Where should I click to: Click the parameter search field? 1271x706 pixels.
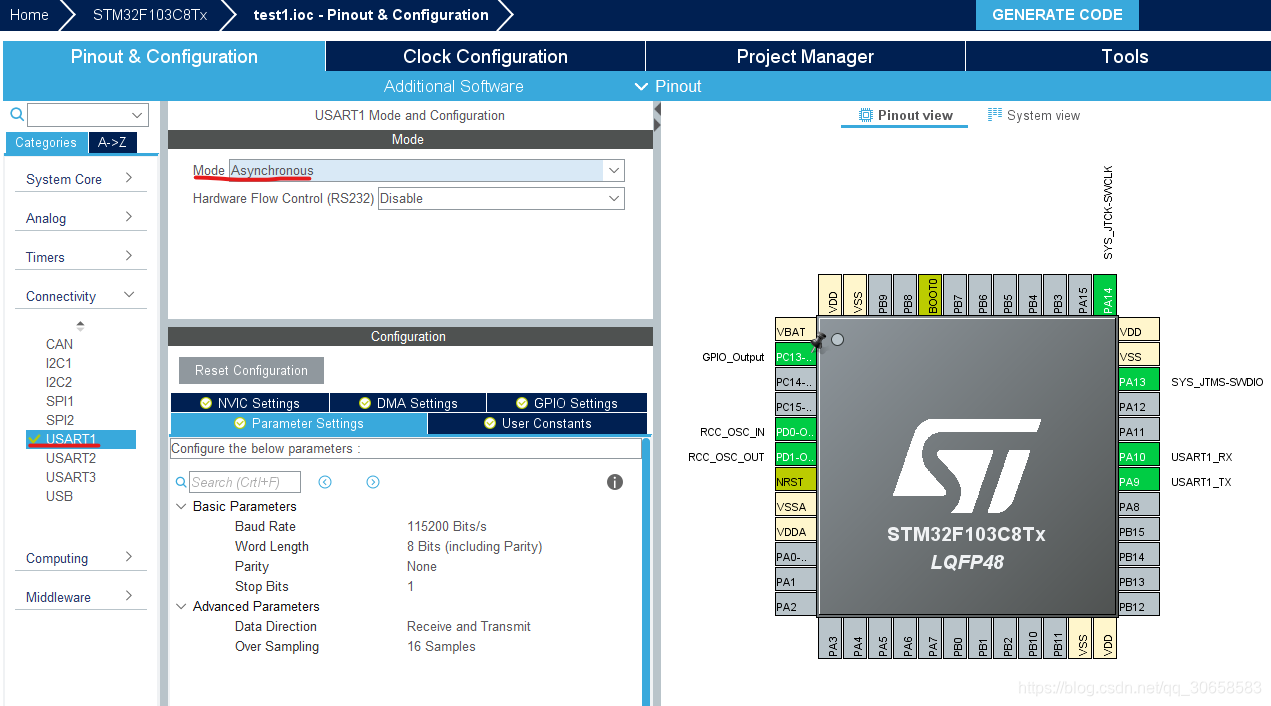(244, 482)
